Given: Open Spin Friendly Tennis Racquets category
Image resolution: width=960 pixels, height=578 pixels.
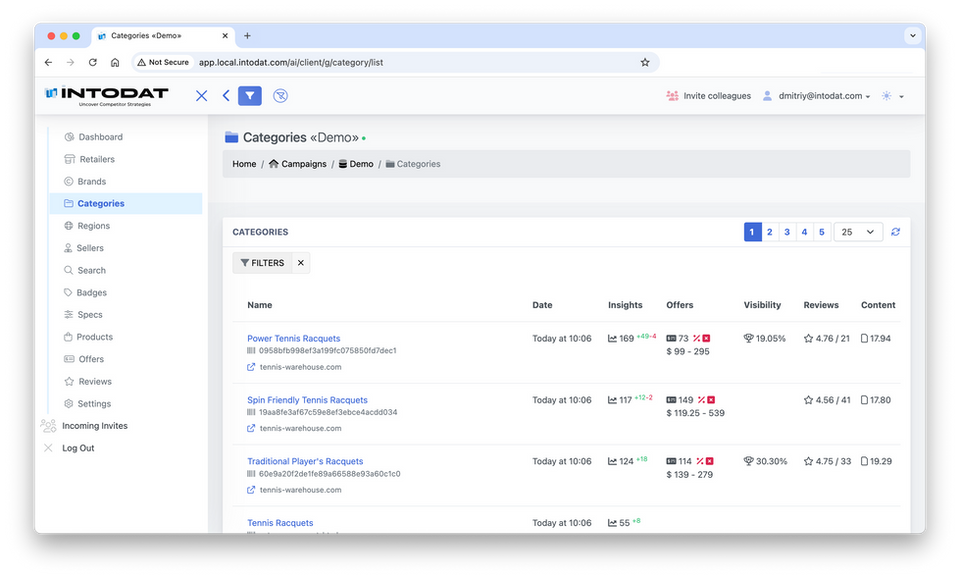Looking at the screenshot, I should point(307,400).
